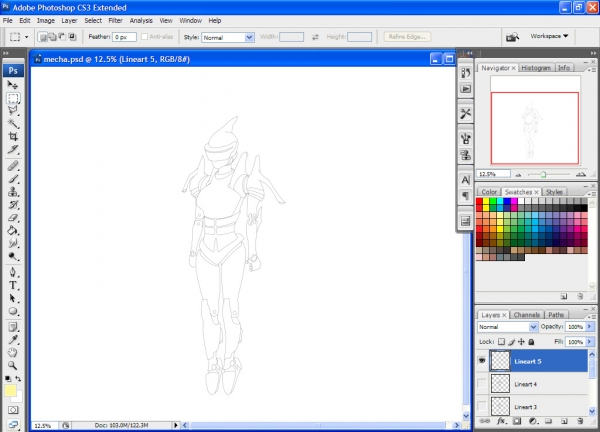Swap foreground and background colors
The width and height of the screenshot is (600, 432).
tap(18, 379)
